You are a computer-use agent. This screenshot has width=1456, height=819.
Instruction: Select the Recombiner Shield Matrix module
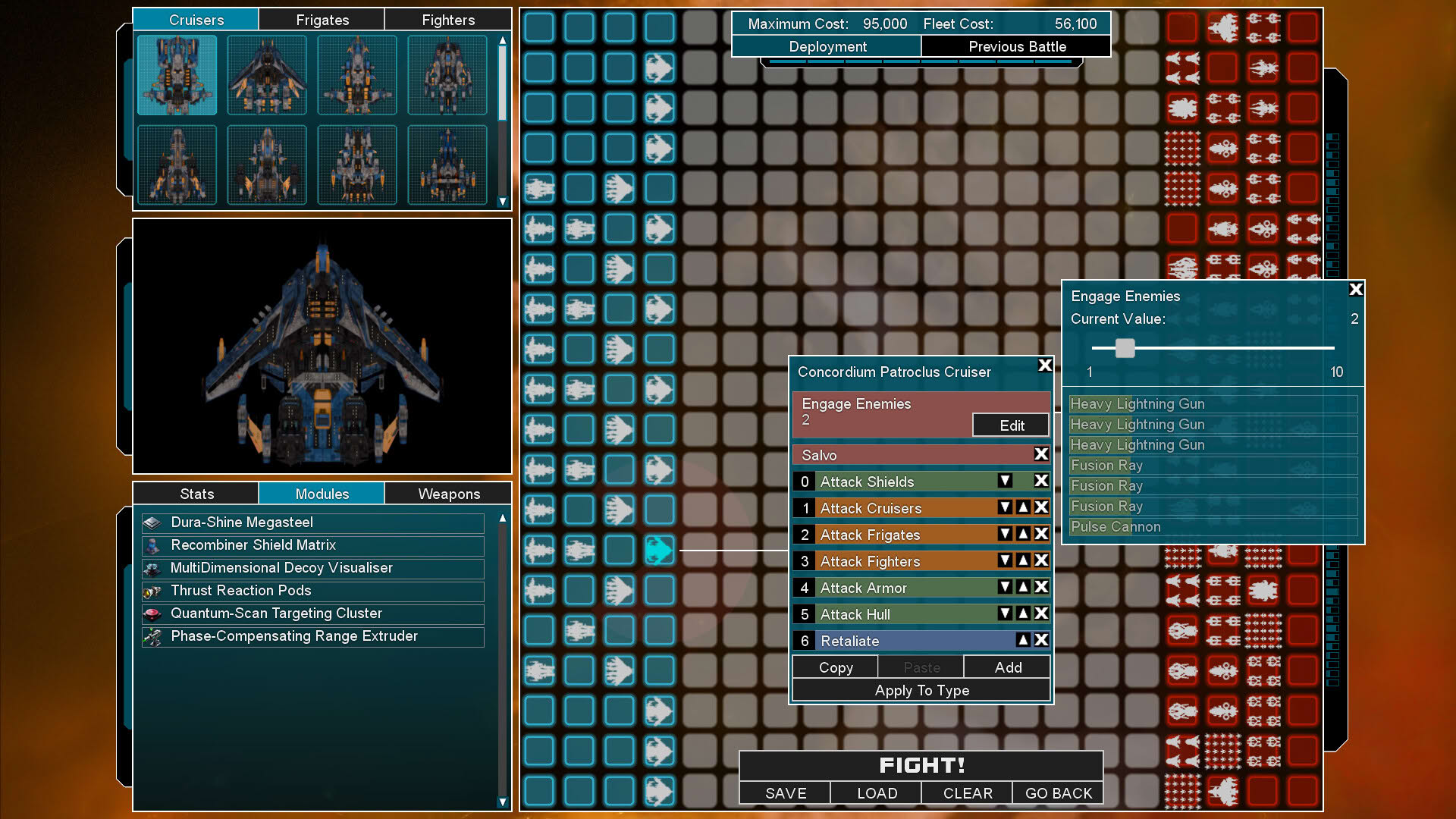point(312,545)
